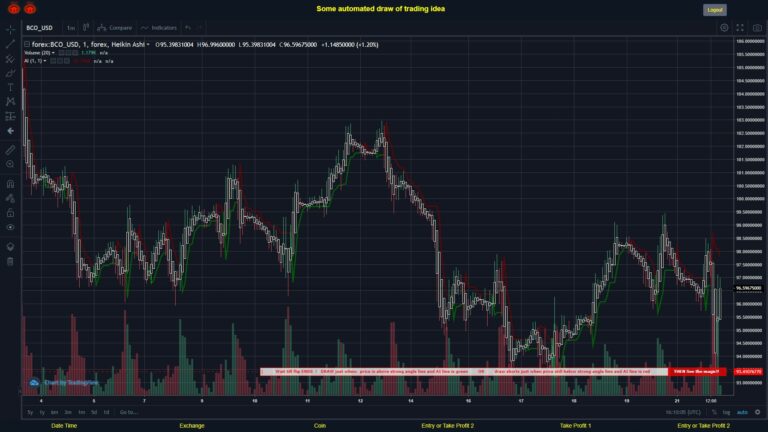Click the Take Profit 1 column header
Viewport: 768px width, 432px height.
point(576,426)
